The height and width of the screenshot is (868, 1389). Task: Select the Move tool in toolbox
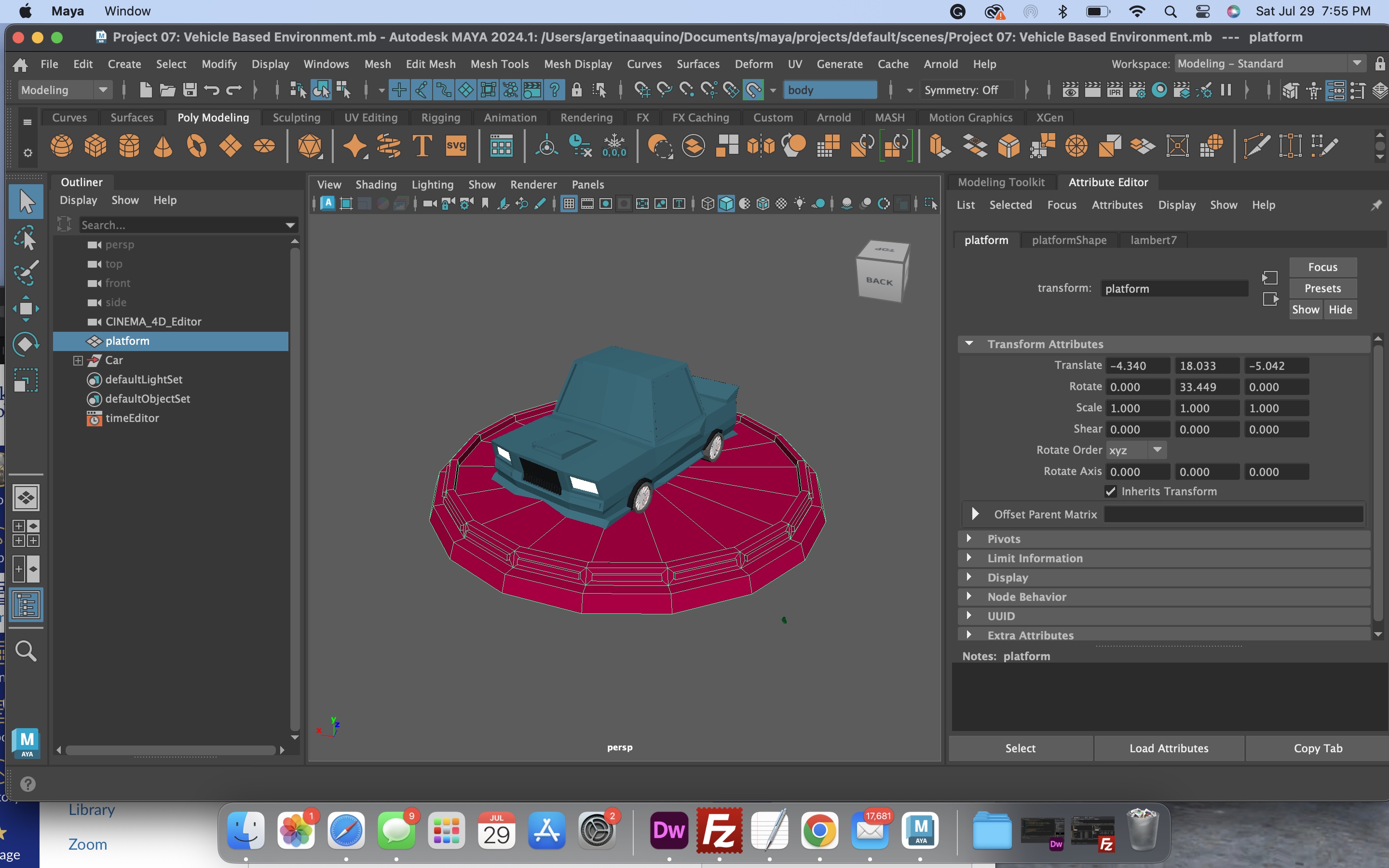[26, 309]
